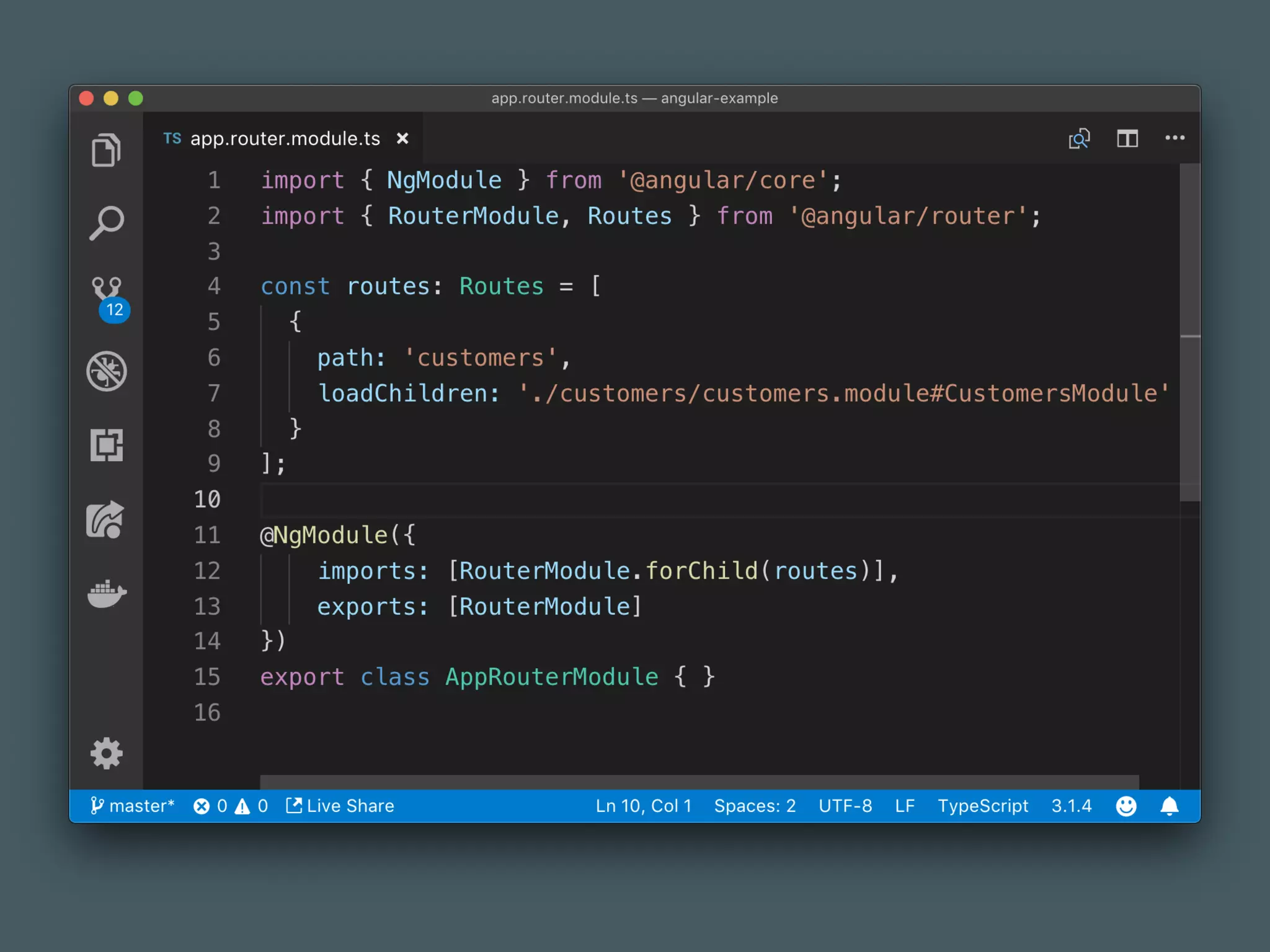Click the TypeScript version 3.1.4

[x=1071, y=806]
